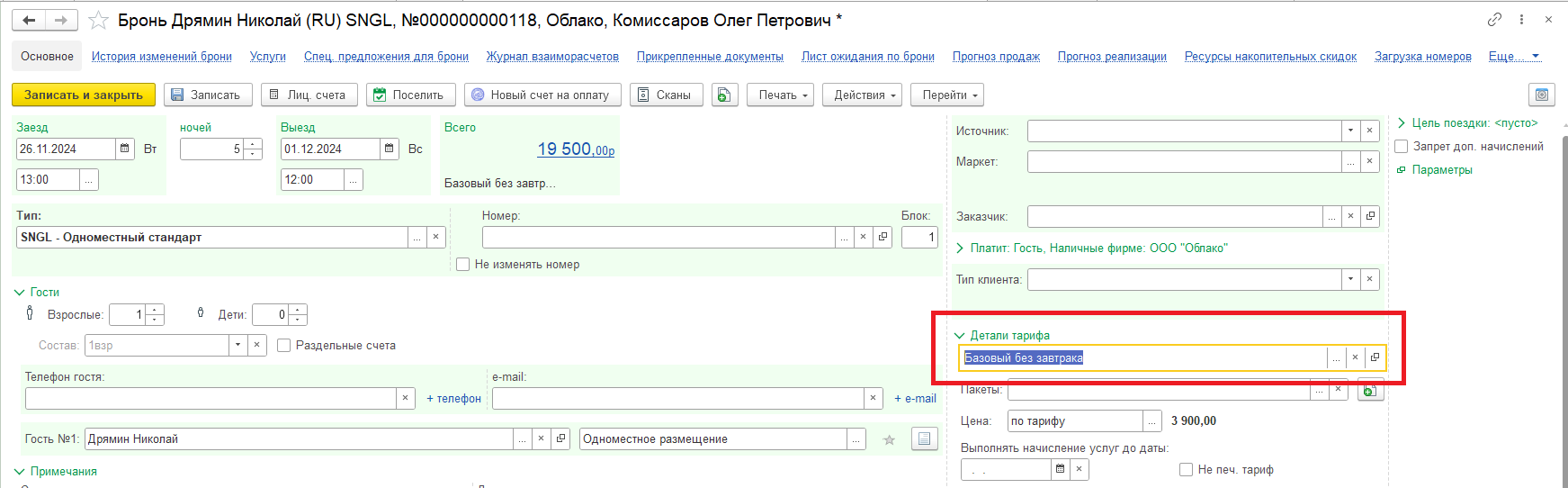Open calendar for service accrual end date
Screen dimensions: 1568x488
click(x=1060, y=469)
